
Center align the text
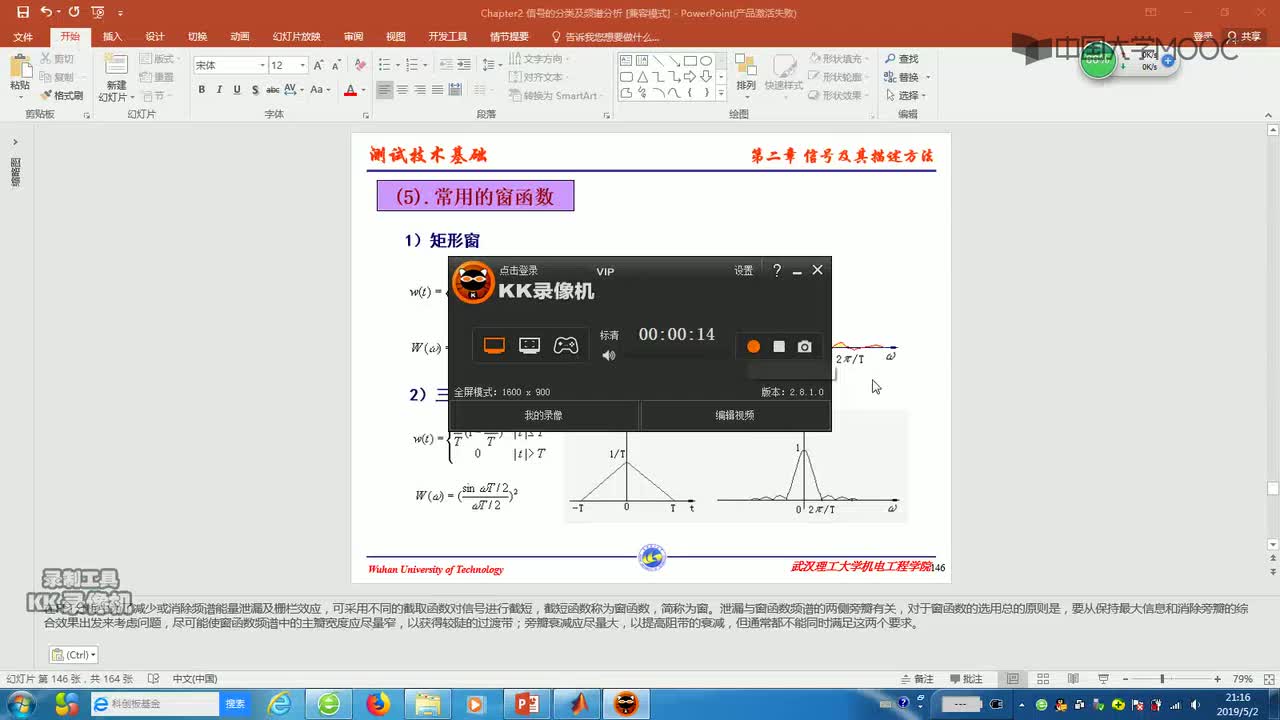pyautogui.click(x=403, y=90)
